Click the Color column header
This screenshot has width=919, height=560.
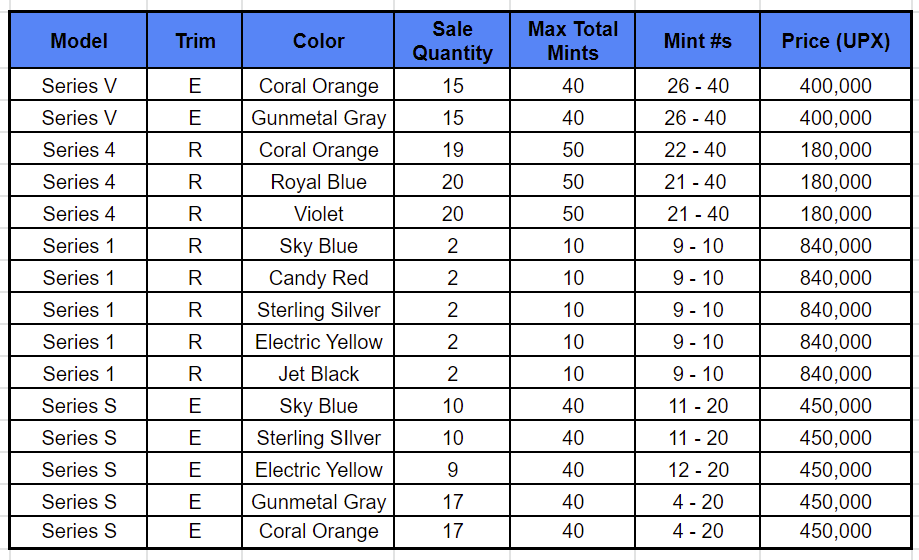coord(318,40)
